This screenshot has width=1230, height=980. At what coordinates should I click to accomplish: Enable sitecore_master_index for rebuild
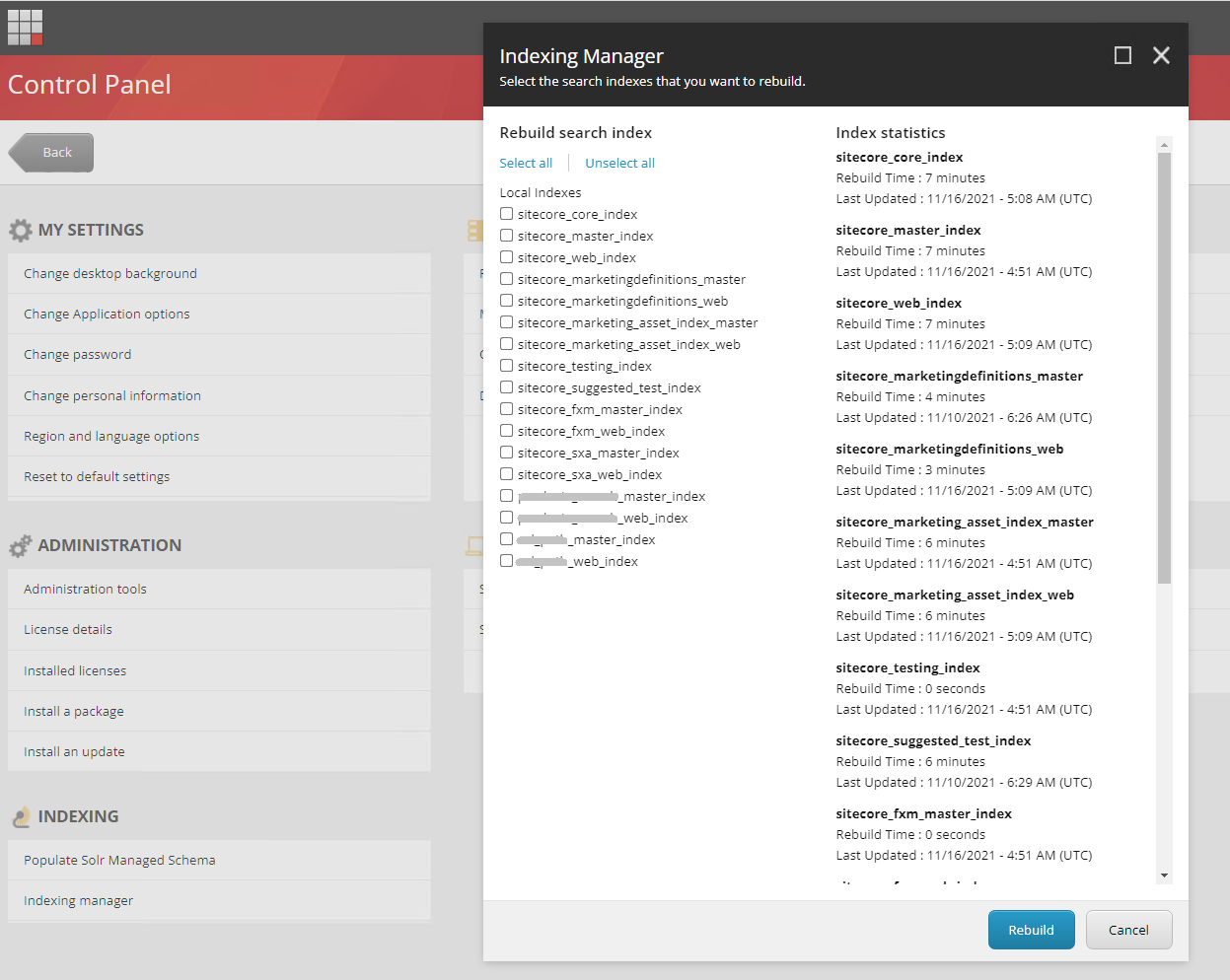click(507, 236)
